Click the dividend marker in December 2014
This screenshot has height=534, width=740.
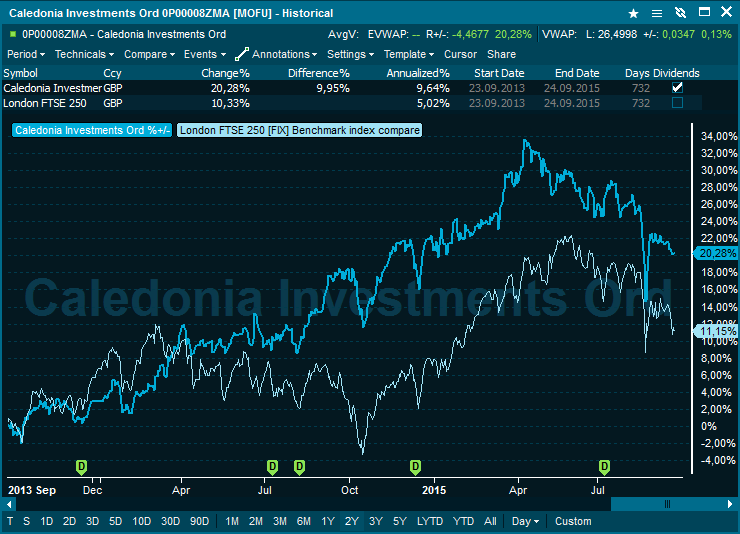(415, 467)
